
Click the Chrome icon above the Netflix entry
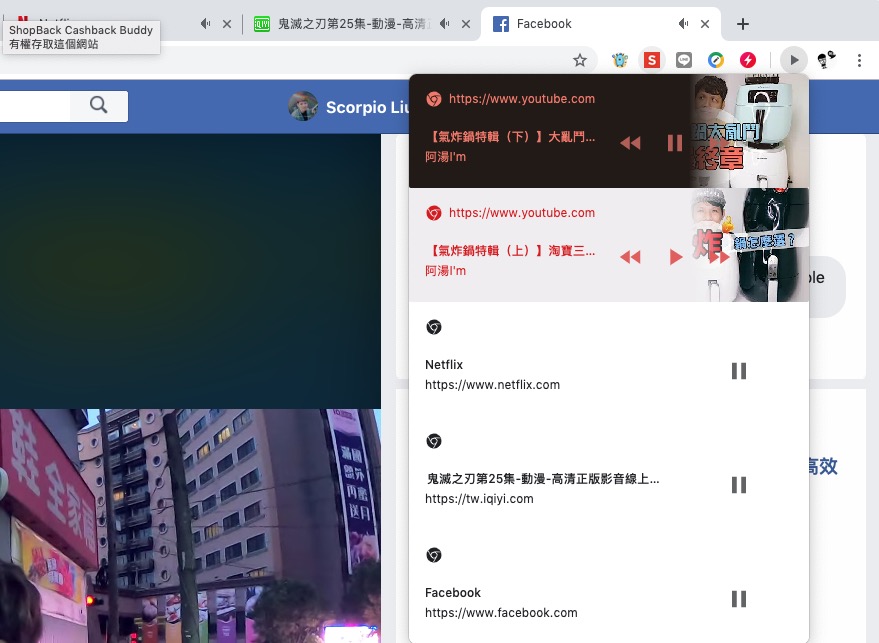(x=434, y=327)
